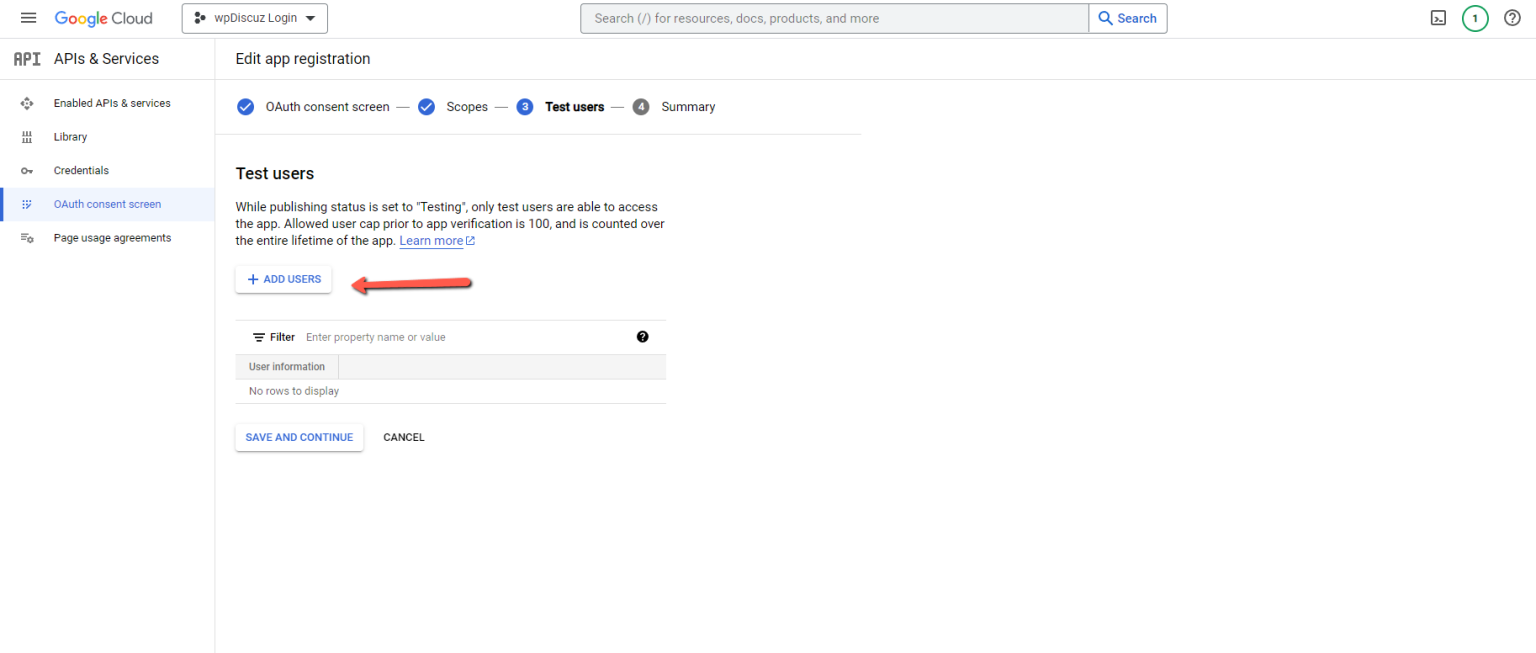Click the top Search button

[1127, 18]
